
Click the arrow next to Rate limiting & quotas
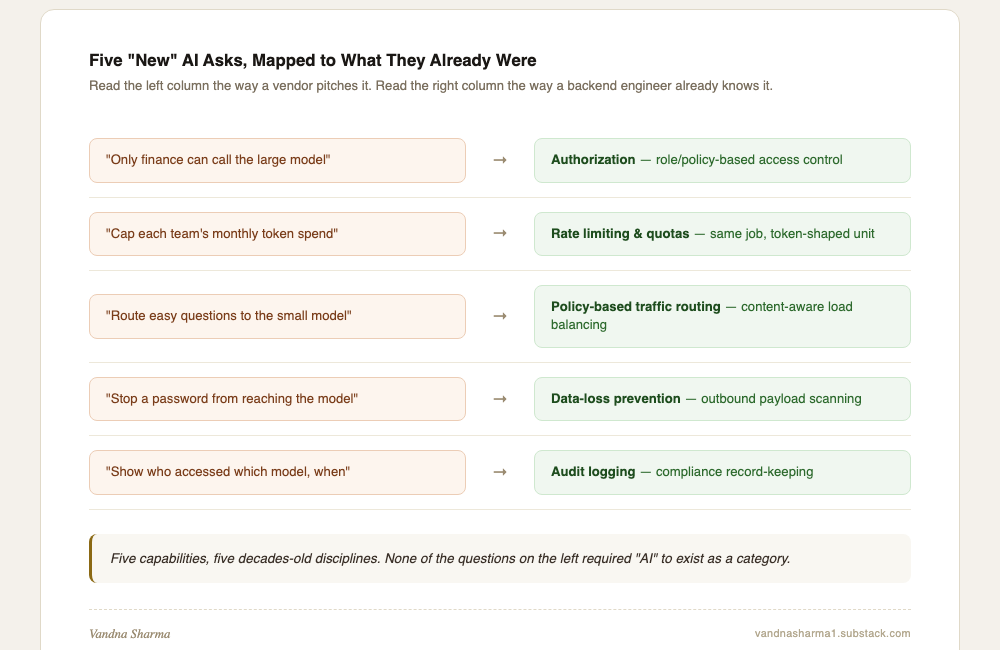500,233
